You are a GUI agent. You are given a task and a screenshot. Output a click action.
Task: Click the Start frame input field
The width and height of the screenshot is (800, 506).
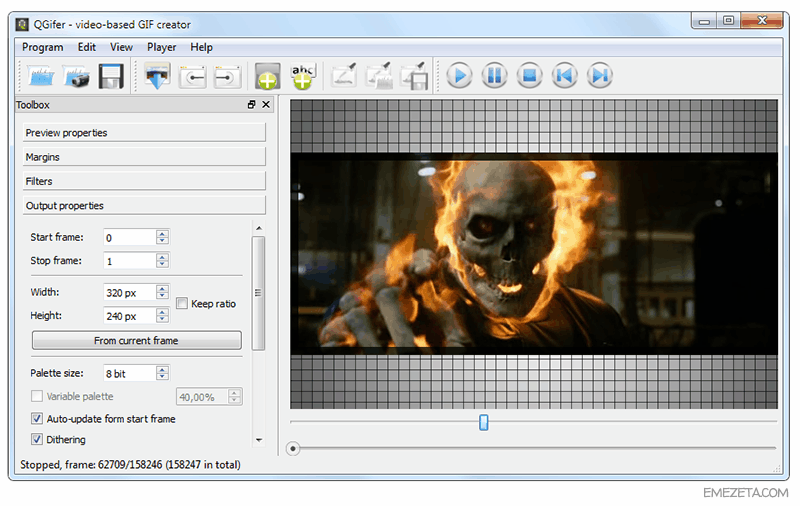point(130,237)
